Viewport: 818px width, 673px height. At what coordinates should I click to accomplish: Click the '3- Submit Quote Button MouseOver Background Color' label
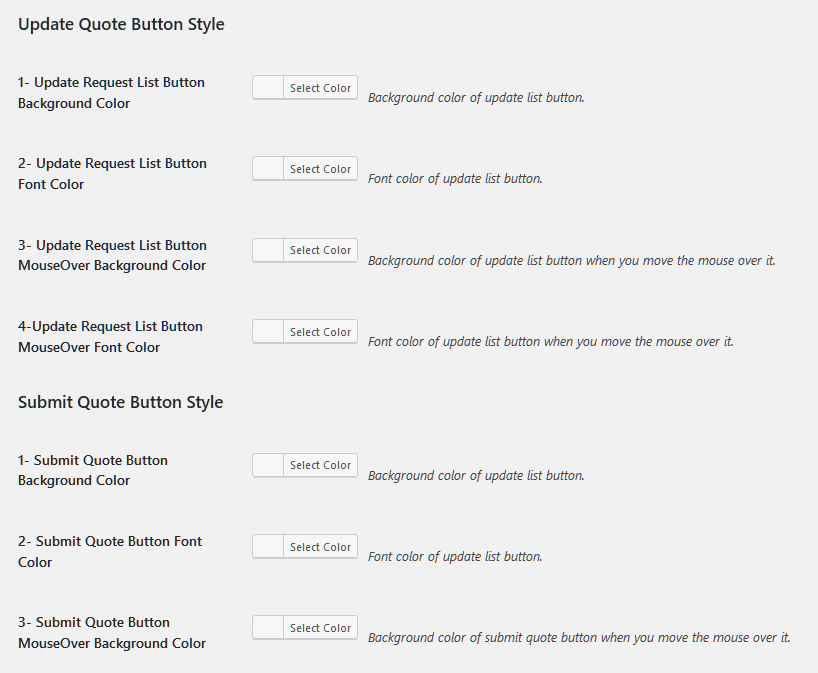112,632
